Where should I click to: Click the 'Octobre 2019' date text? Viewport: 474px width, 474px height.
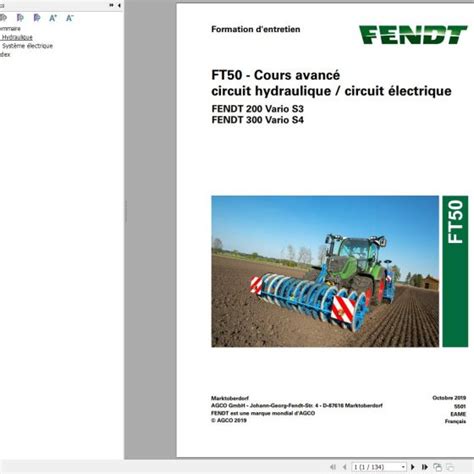click(449, 398)
